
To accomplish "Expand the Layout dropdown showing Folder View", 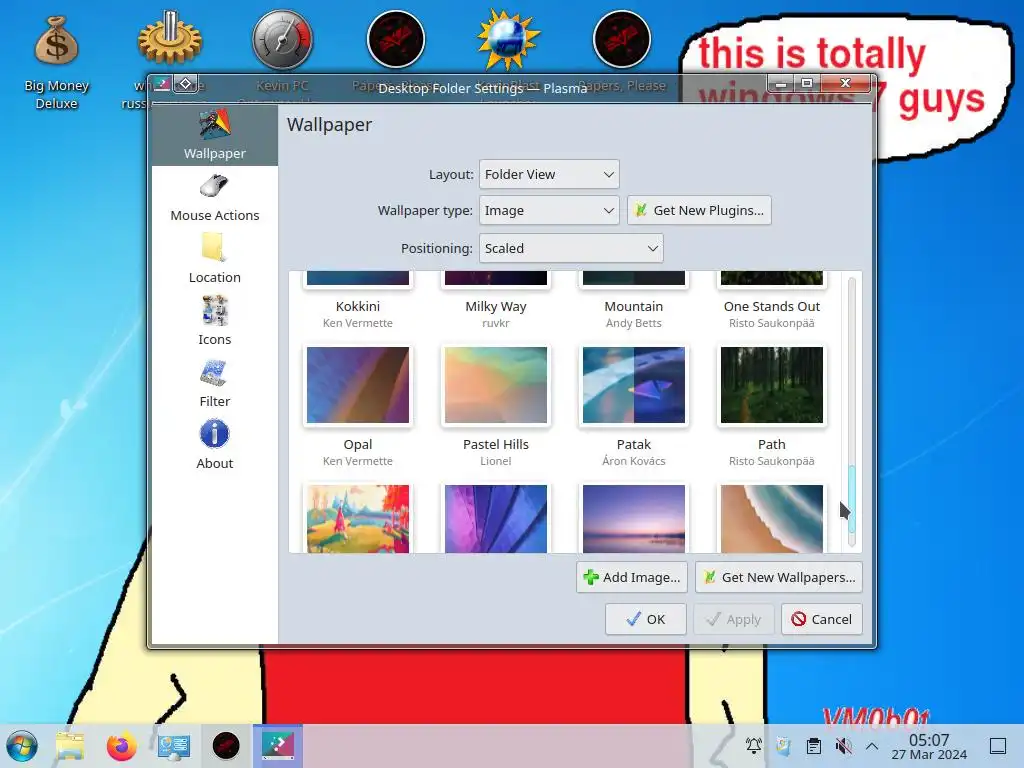I will pos(549,174).
